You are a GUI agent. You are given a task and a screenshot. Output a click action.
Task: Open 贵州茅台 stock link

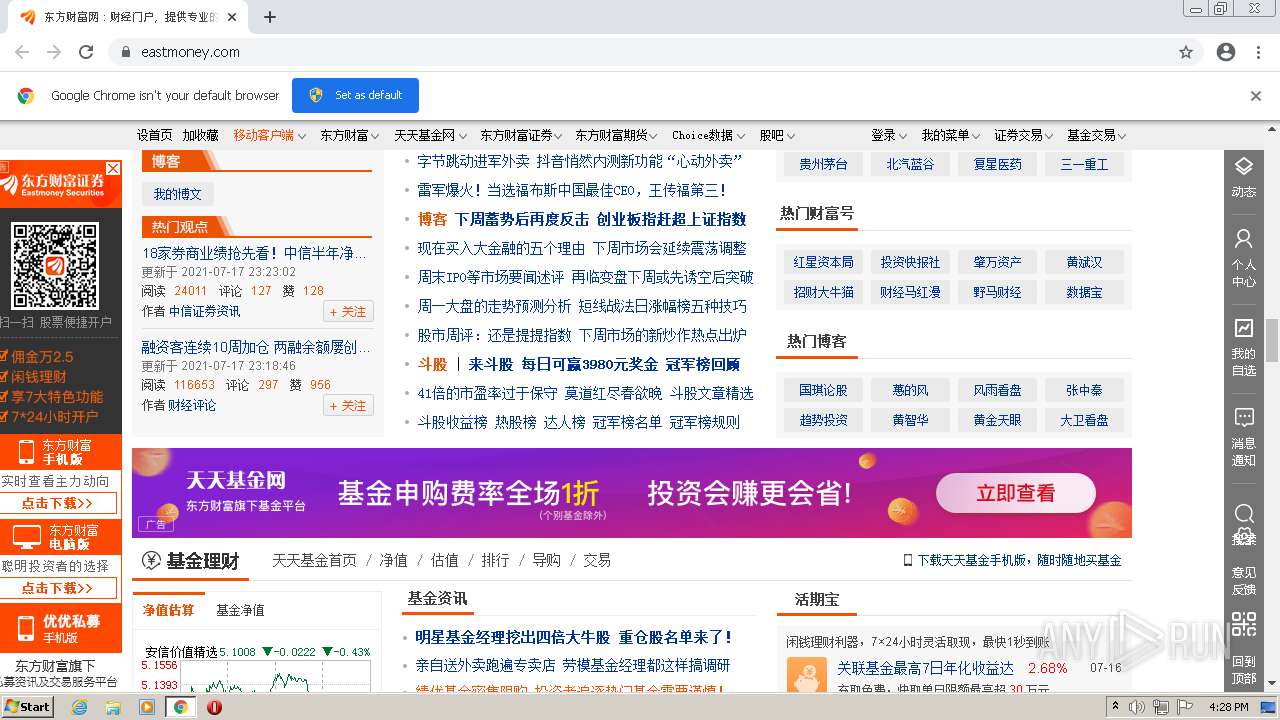[x=823, y=164]
